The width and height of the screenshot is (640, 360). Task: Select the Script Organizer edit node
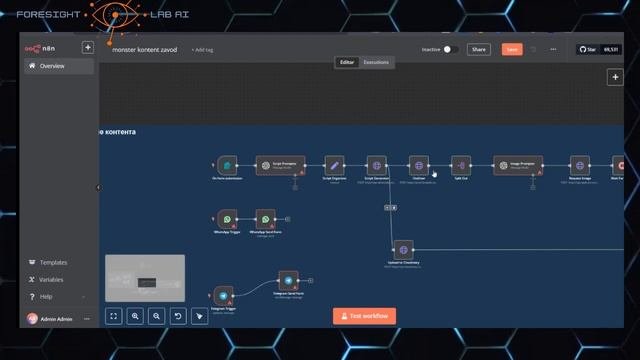334,165
